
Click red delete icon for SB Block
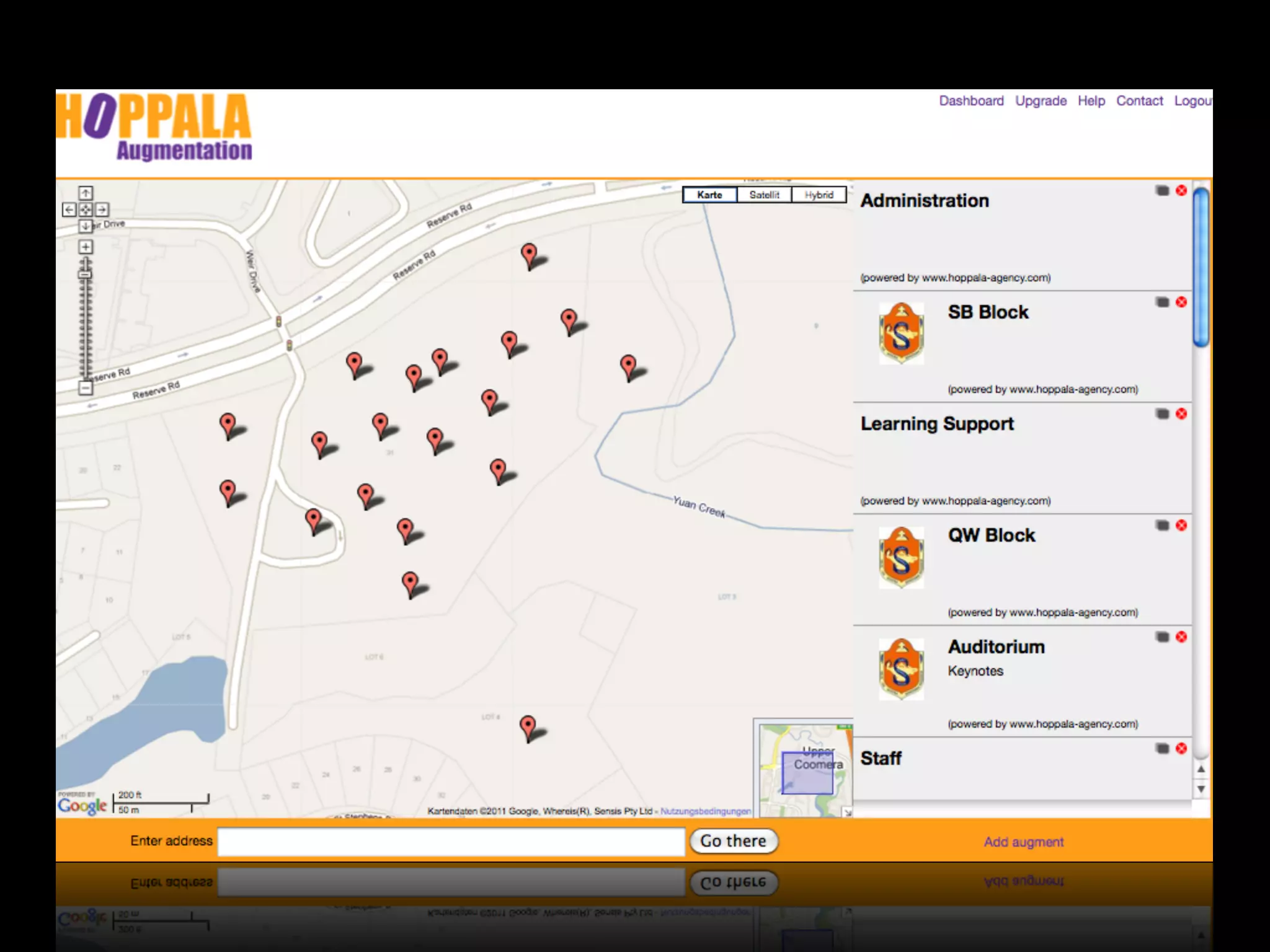click(1181, 302)
